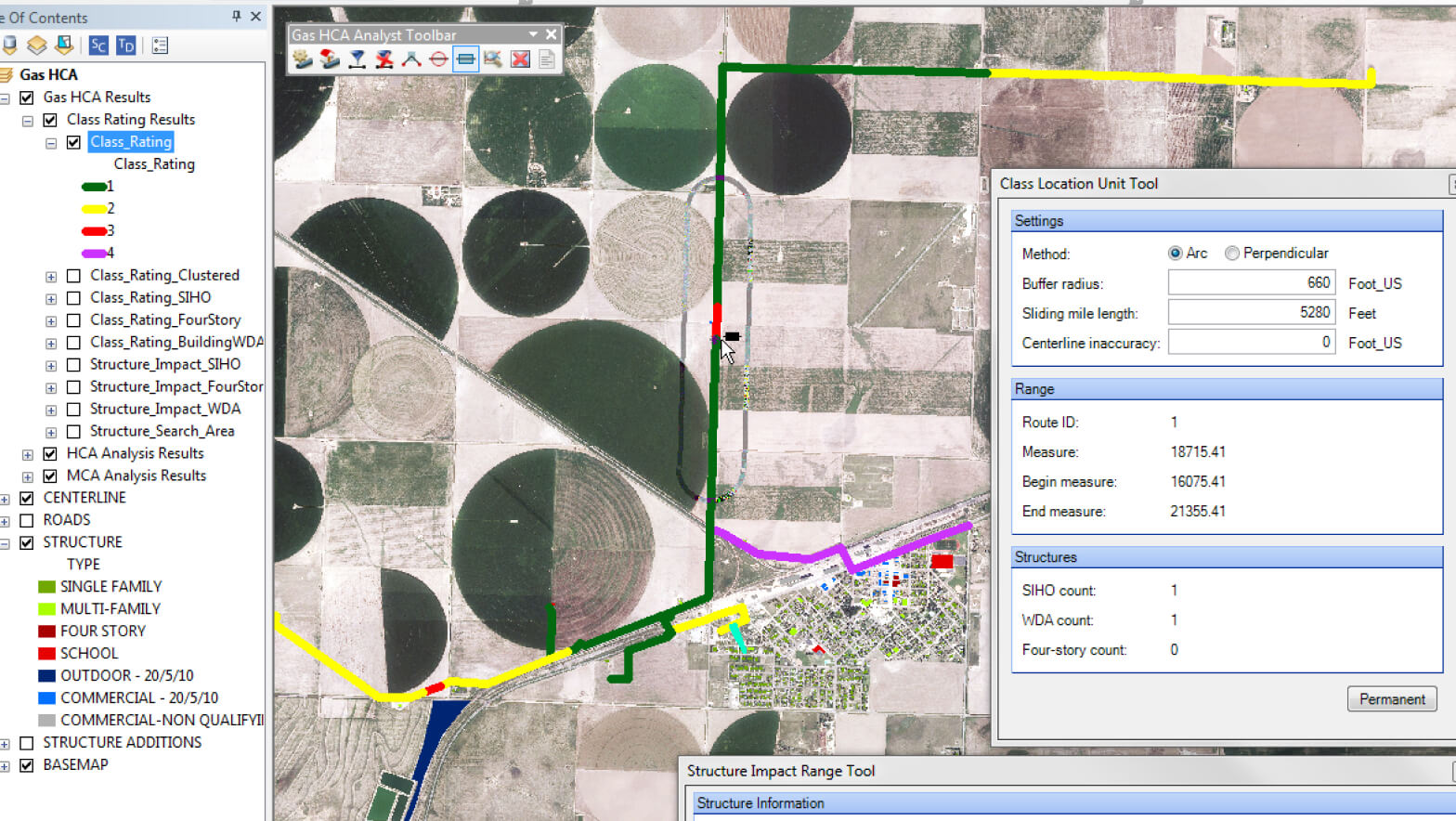Select the Perpendicular method radio button

[x=1232, y=254]
